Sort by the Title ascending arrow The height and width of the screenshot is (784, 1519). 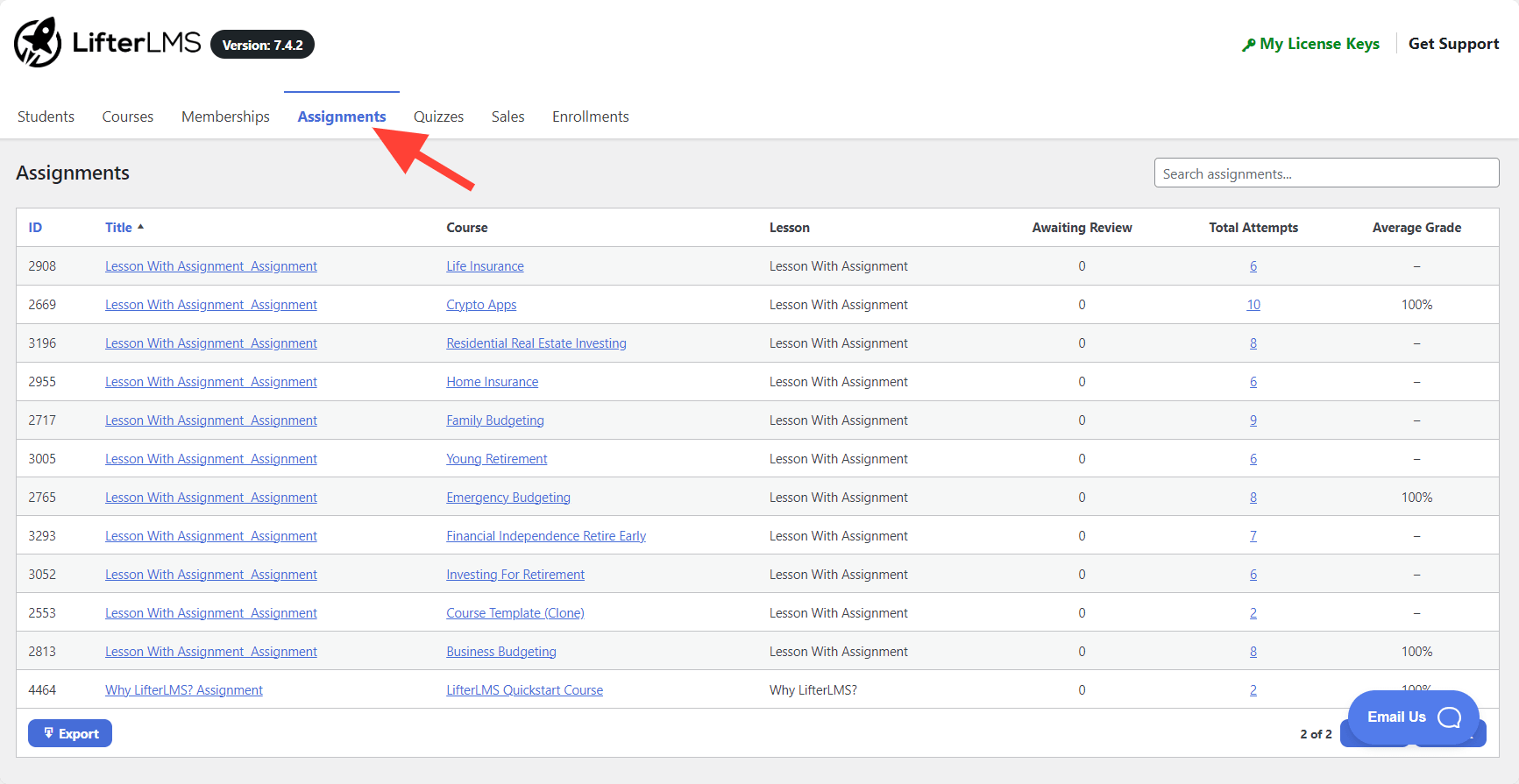(x=140, y=227)
